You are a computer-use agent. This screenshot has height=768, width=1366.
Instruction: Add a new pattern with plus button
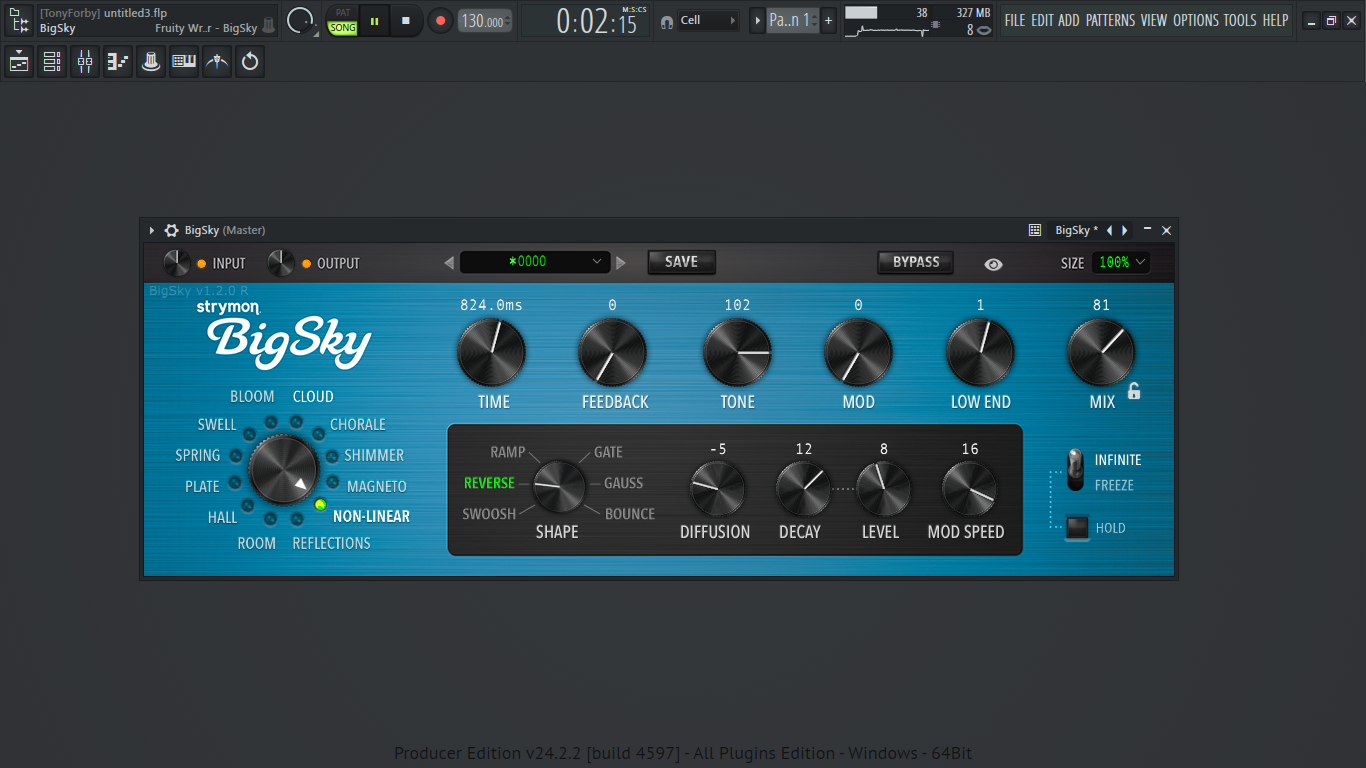pyautogui.click(x=828, y=20)
